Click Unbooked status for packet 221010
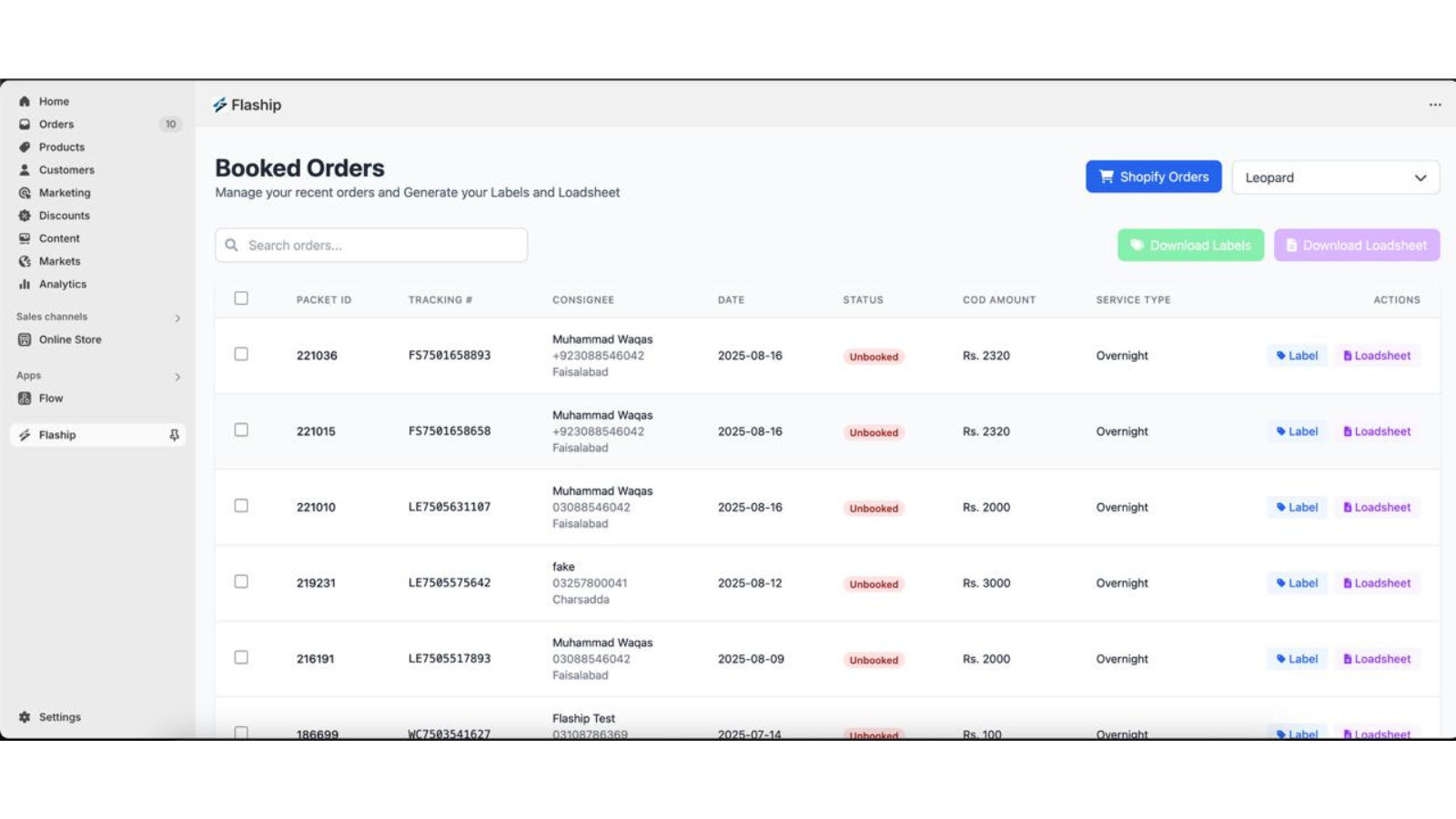1456x819 pixels. (874, 508)
